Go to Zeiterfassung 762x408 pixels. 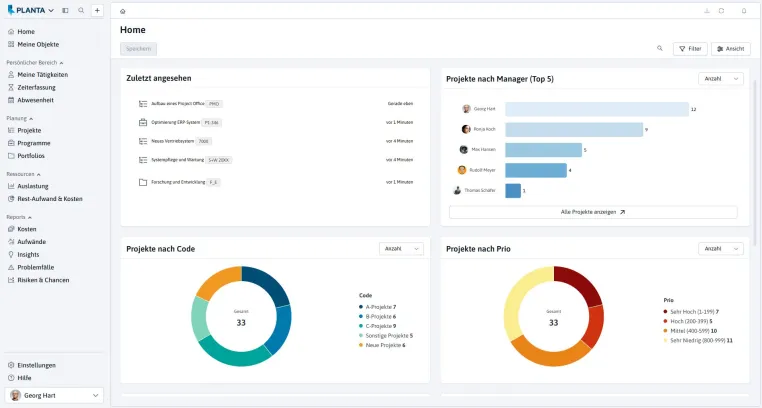(36, 87)
